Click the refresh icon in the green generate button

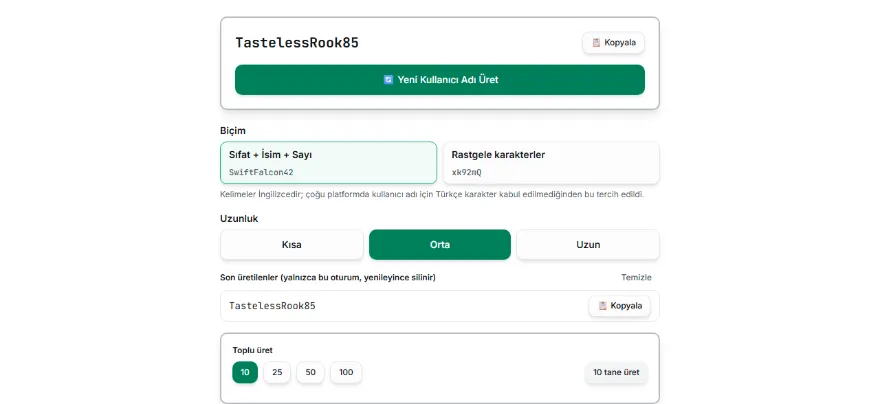[388, 80]
